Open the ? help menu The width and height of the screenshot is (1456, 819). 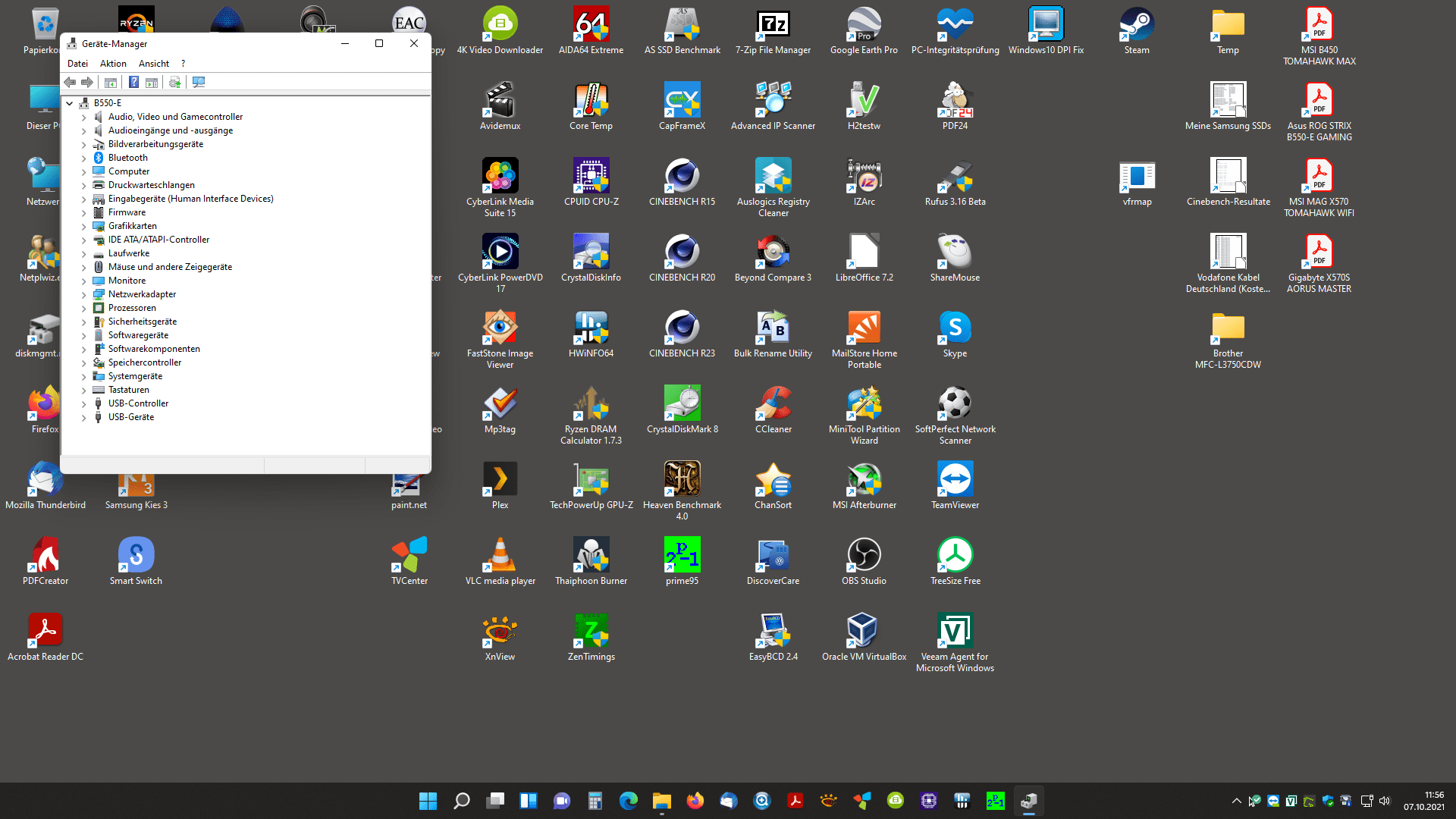tap(183, 64)
